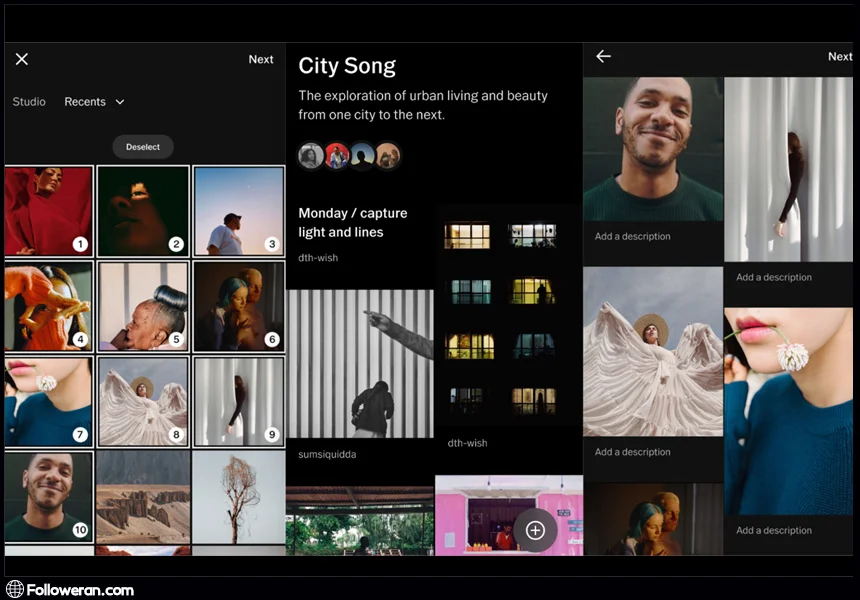860x600 pixels.
Task: Open the fourth contributor avatar under City Song
Action: pos(388,155)
